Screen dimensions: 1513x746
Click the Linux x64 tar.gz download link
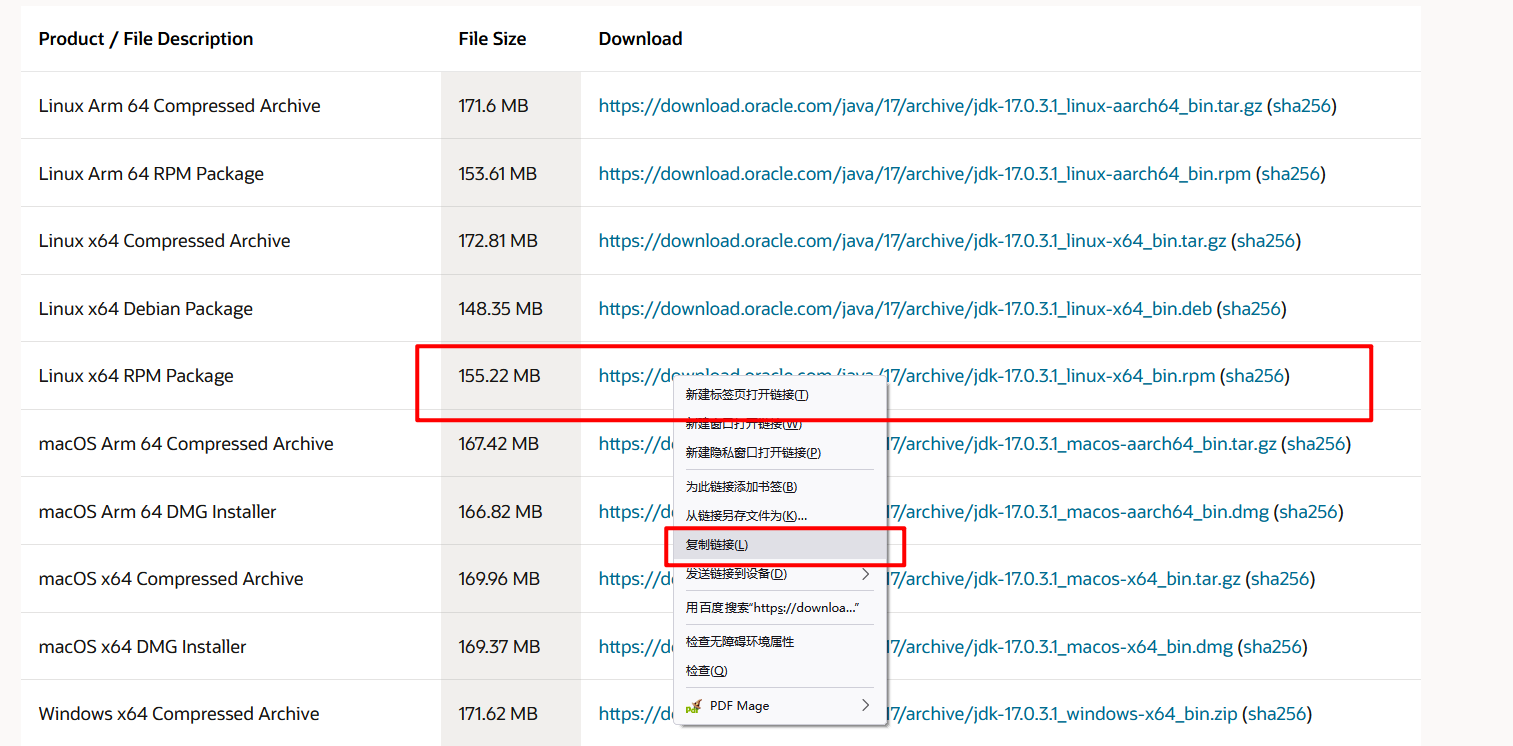pos(912,241)
